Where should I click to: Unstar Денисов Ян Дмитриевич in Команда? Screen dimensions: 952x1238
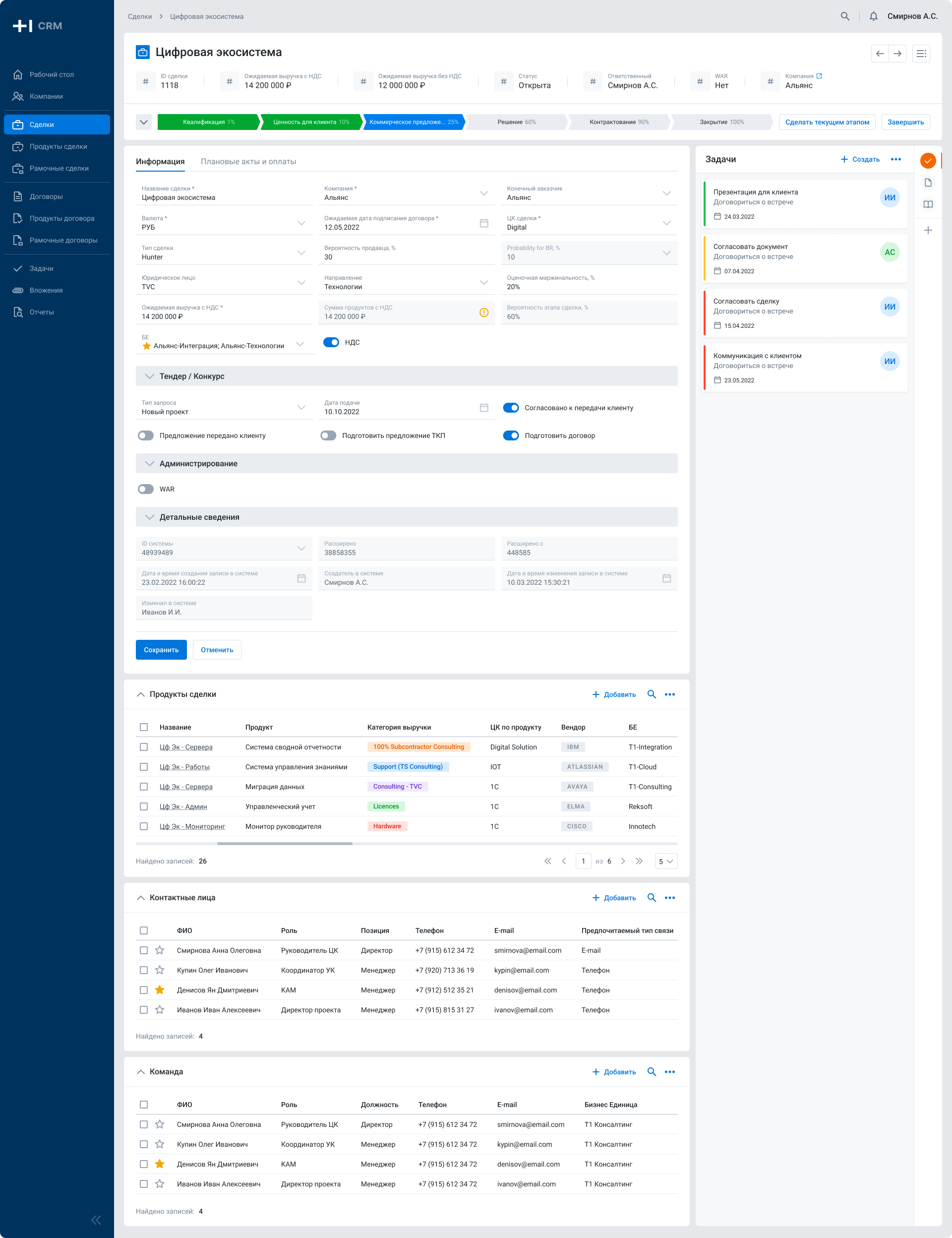tap(160, 1164)
